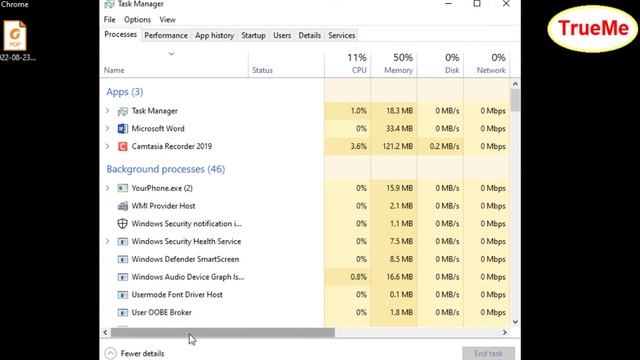Click the Camtasia Recorder 2019 icon
Viewport: 640px width, 360px height.
(122, 147)
